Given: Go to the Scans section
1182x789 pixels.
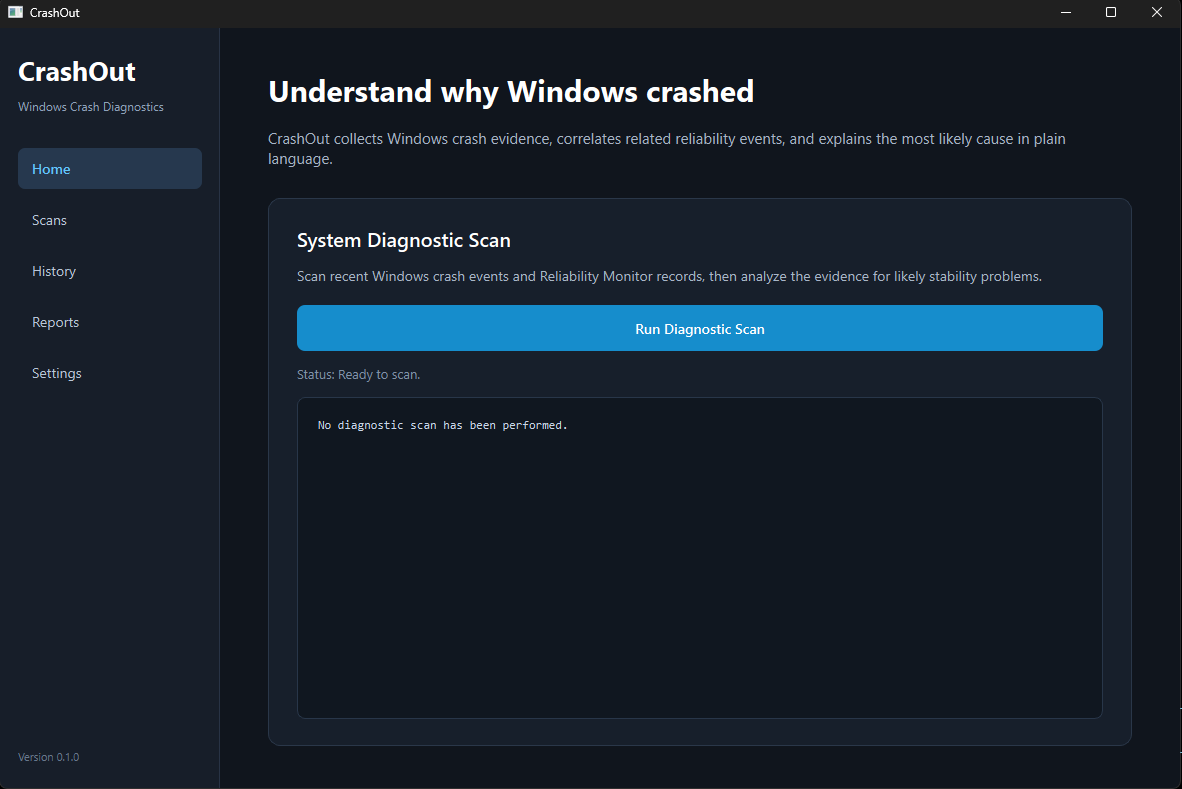Looking at the screenshot, I should coord(110,220).
